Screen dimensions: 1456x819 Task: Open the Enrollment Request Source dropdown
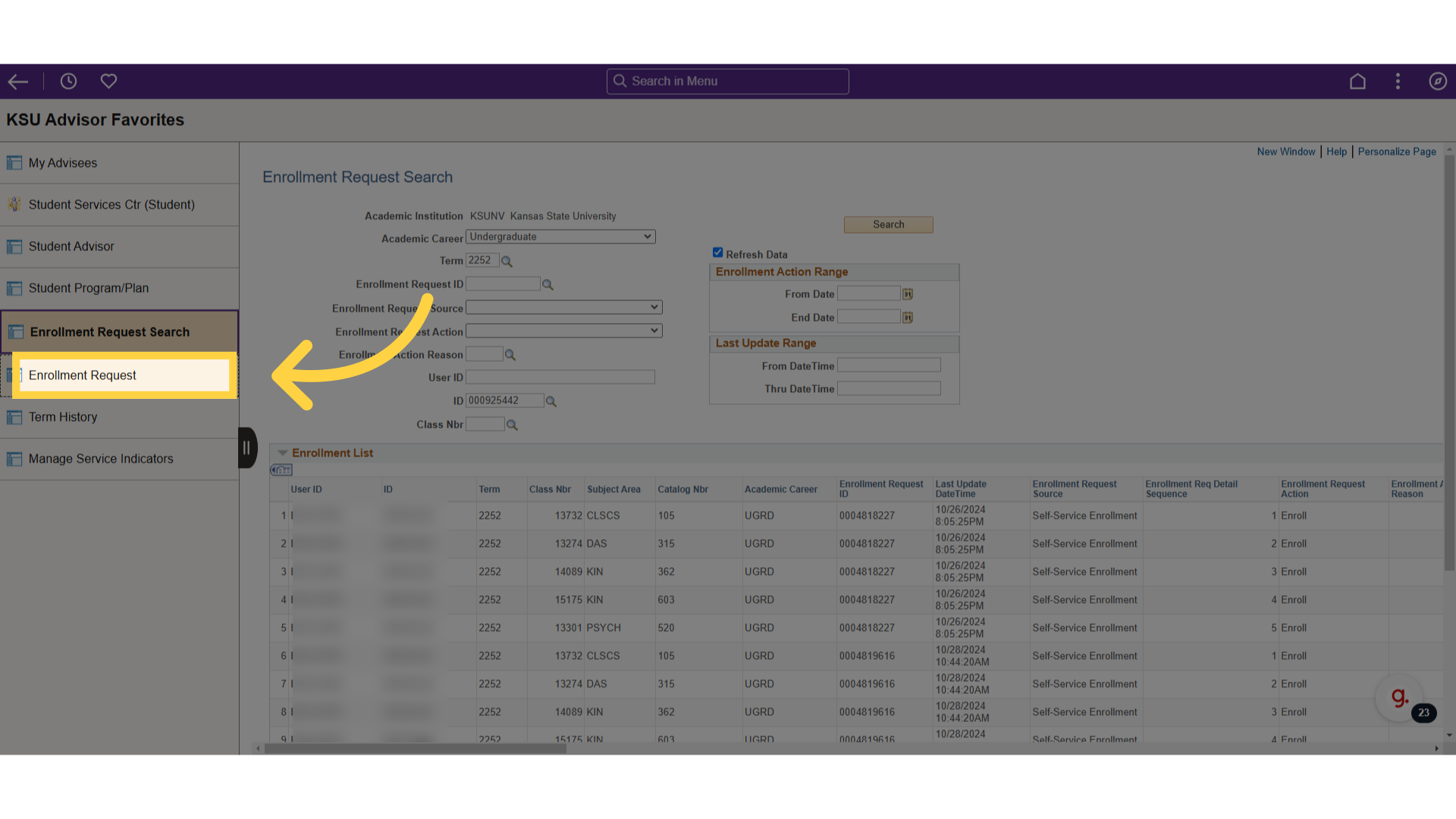click(563, 307)
